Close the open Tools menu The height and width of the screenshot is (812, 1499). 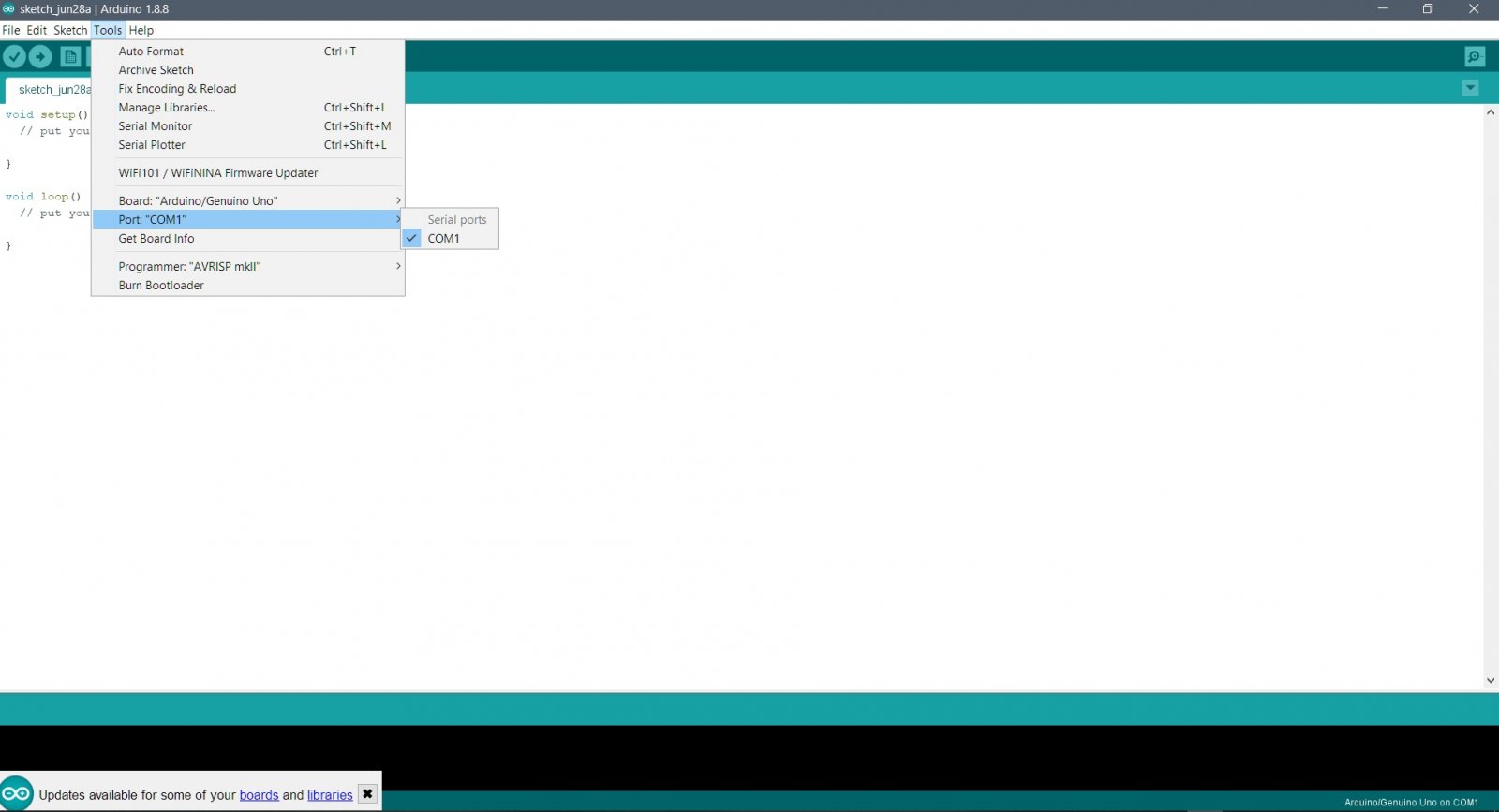[x=108, y=30]
